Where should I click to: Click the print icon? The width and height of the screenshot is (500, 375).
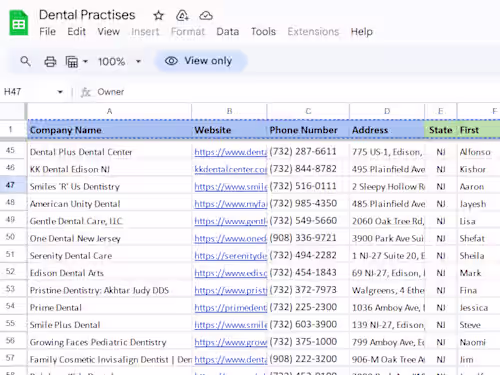(x=50, y=61)
